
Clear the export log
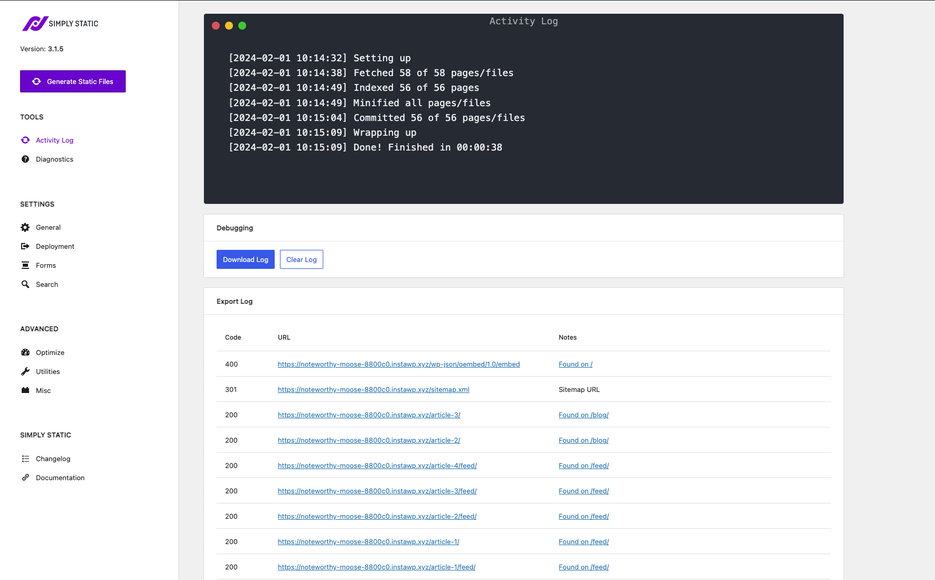point(301,259)
